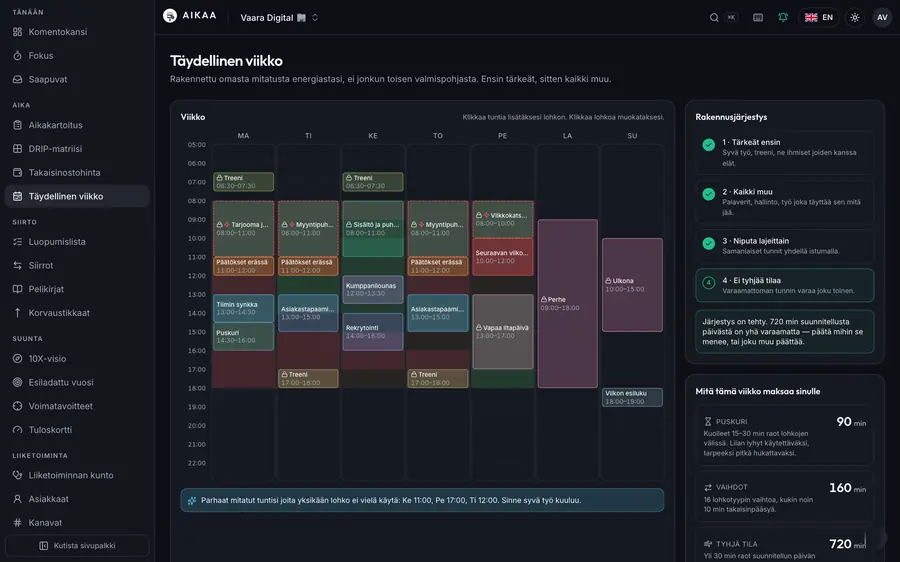
Task: Open Friday Viikkokats... 08:00-10:00 block
Action: [x=503, y=219]
